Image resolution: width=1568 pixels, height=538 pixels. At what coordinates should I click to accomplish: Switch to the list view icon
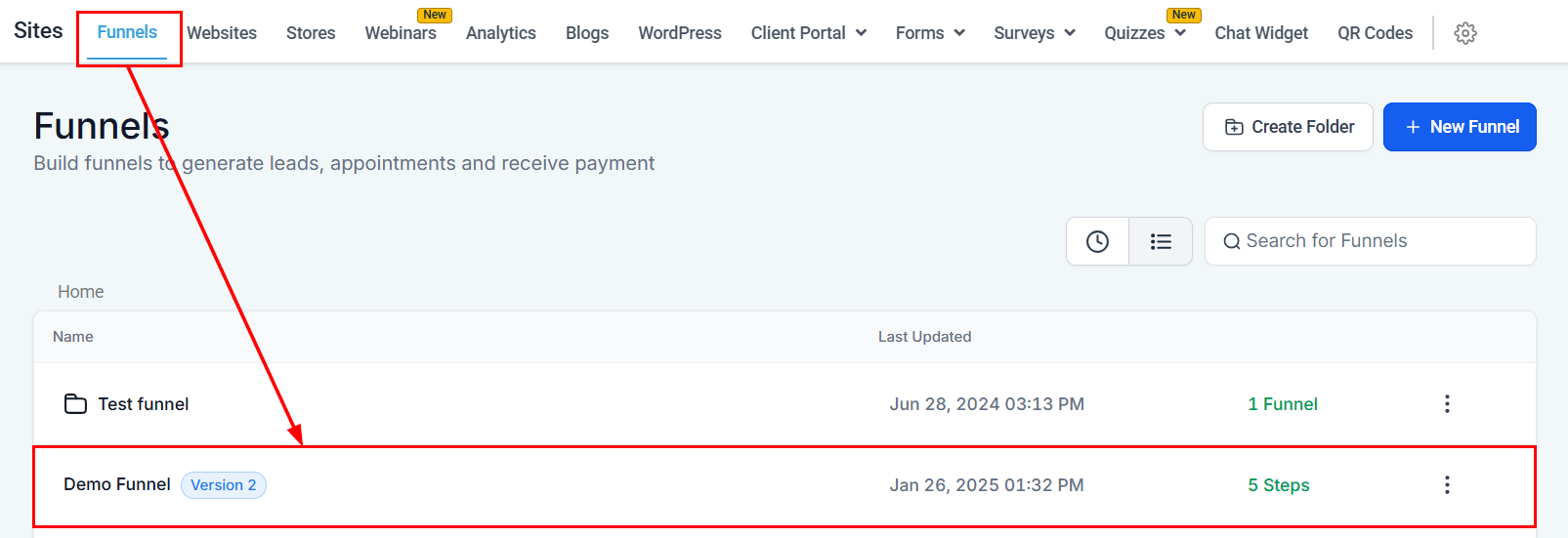pyautogui.click(x=1161, y=241)
